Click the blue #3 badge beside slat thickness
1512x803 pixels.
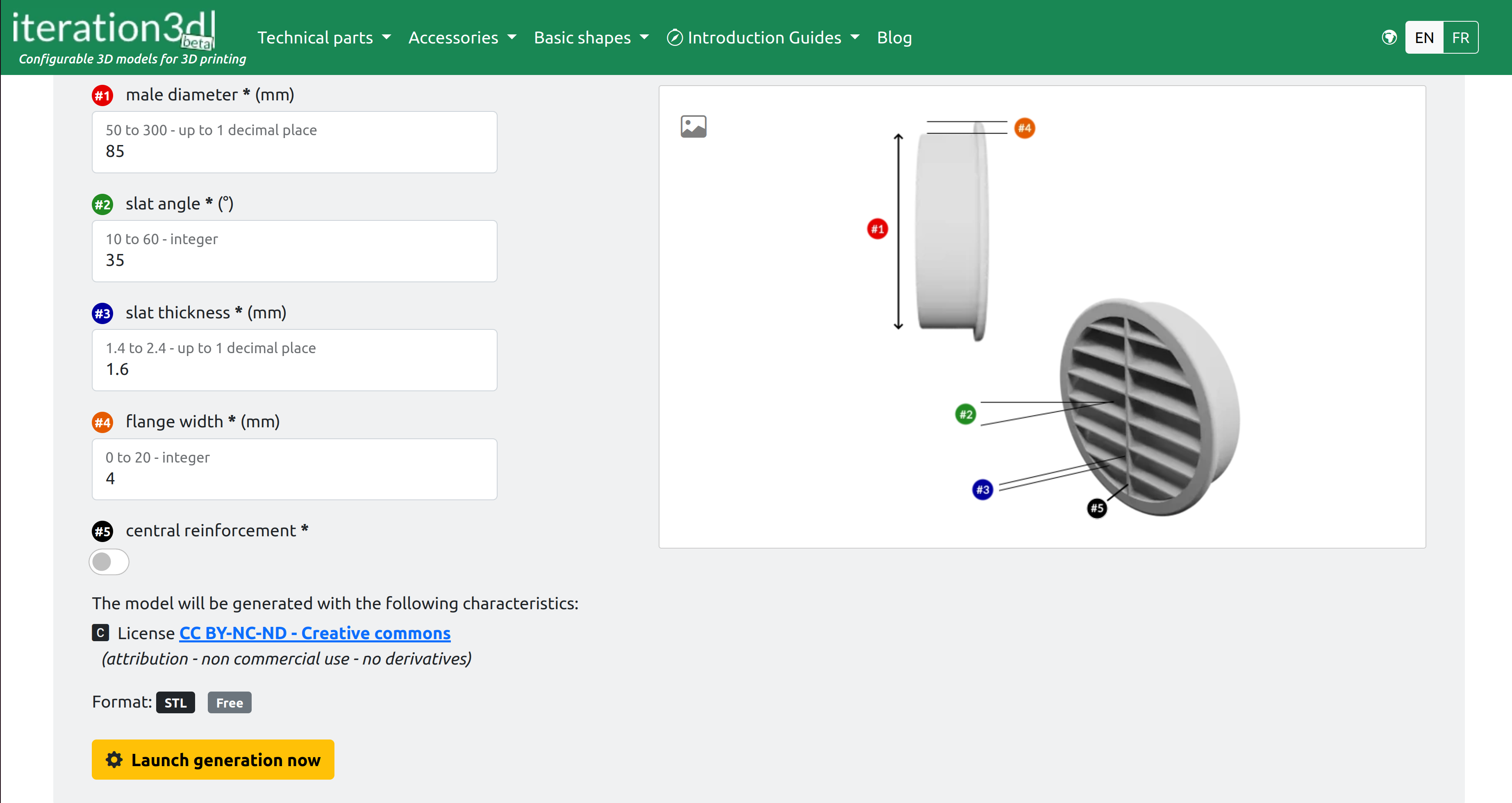tap(102, 313)
